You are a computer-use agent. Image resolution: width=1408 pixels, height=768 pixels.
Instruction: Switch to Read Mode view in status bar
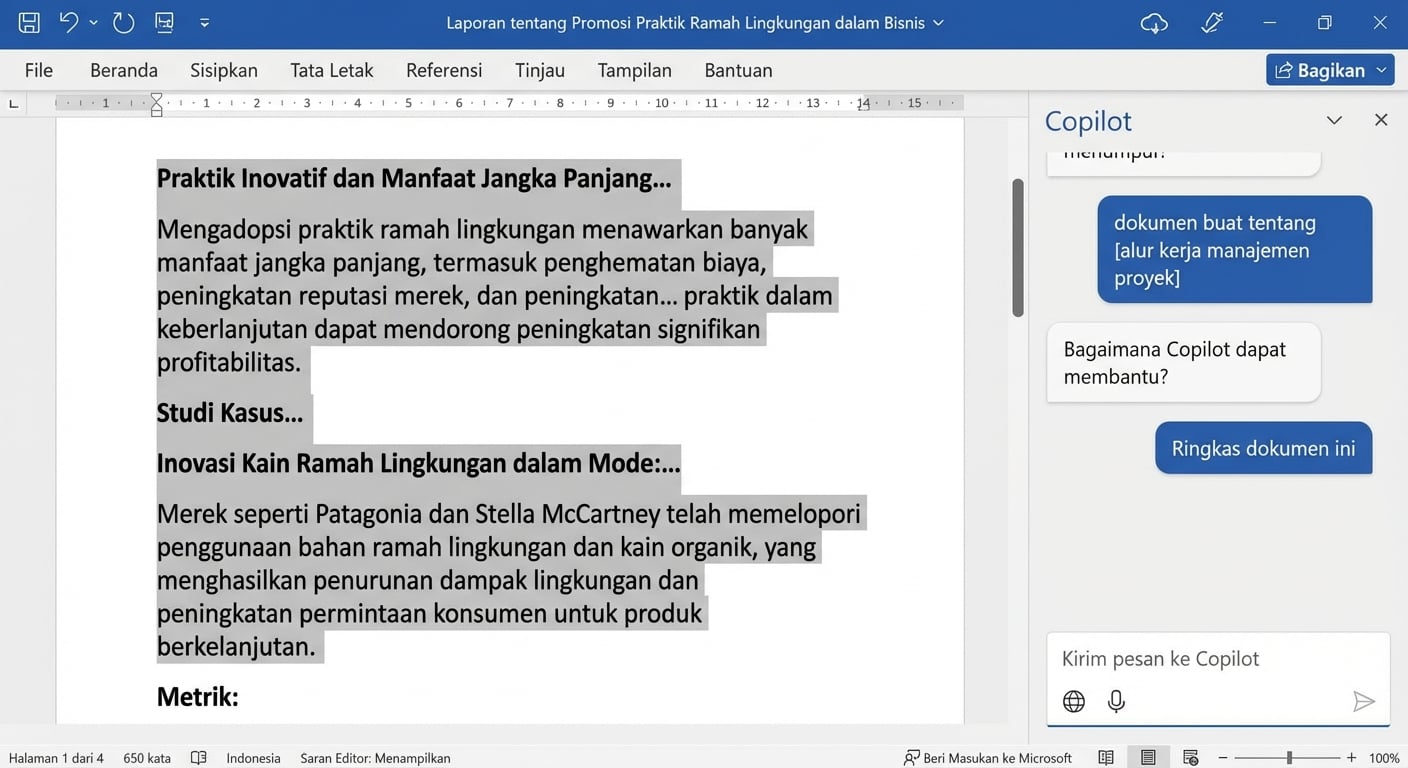point(1106,757)
